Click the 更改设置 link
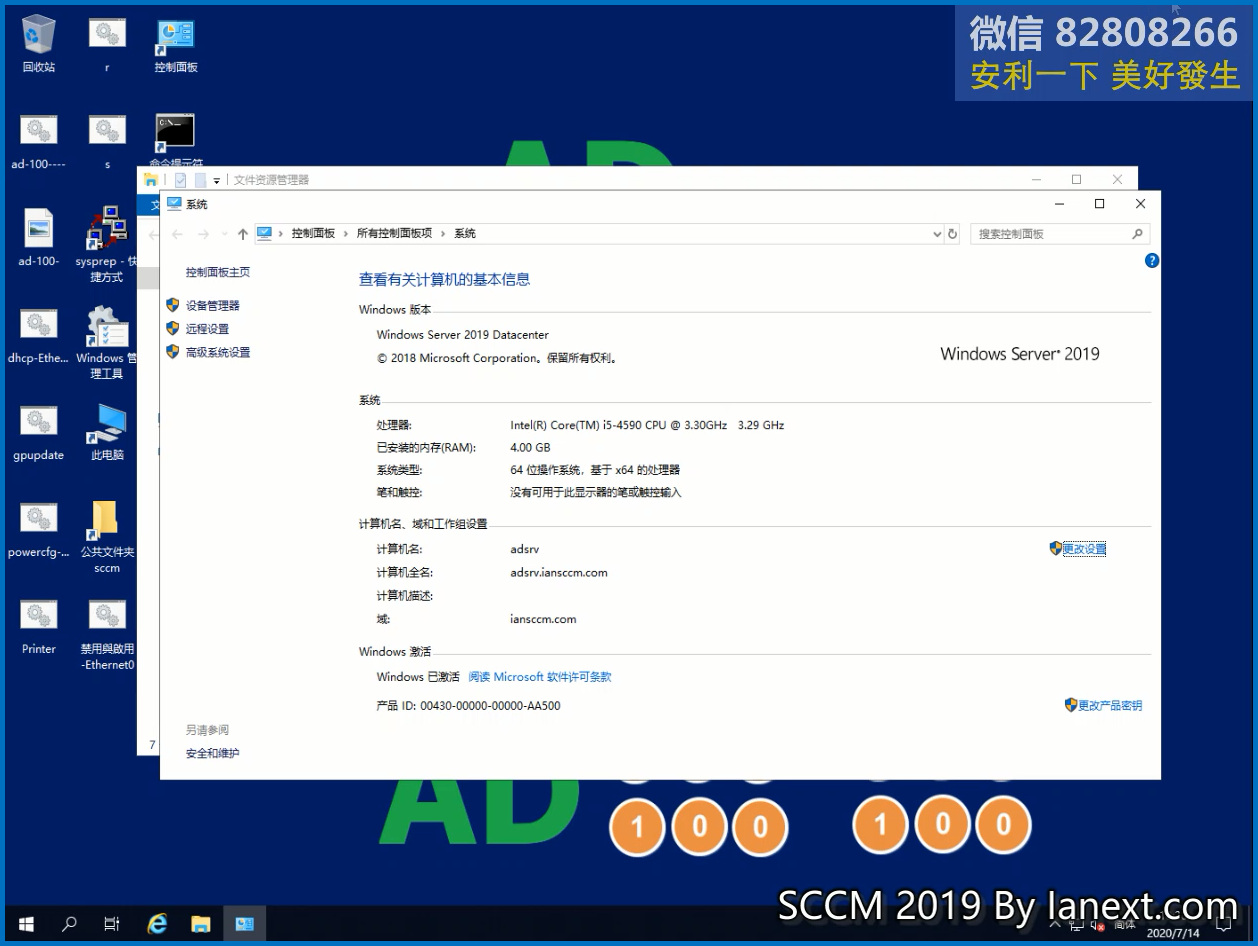This screenshot has width=1258, height=946. [1084, 549]
